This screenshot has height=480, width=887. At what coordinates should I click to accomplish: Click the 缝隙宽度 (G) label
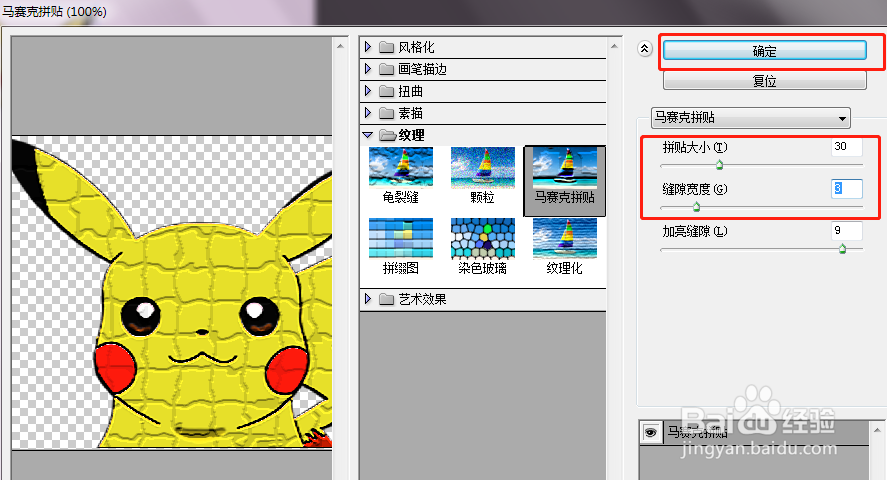point(695,189)
